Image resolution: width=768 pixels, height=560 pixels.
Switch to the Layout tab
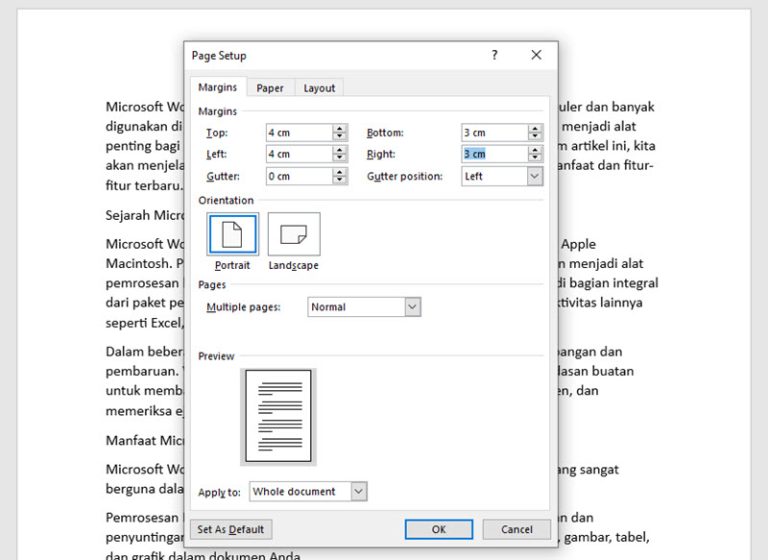click(x=319, y=88)
